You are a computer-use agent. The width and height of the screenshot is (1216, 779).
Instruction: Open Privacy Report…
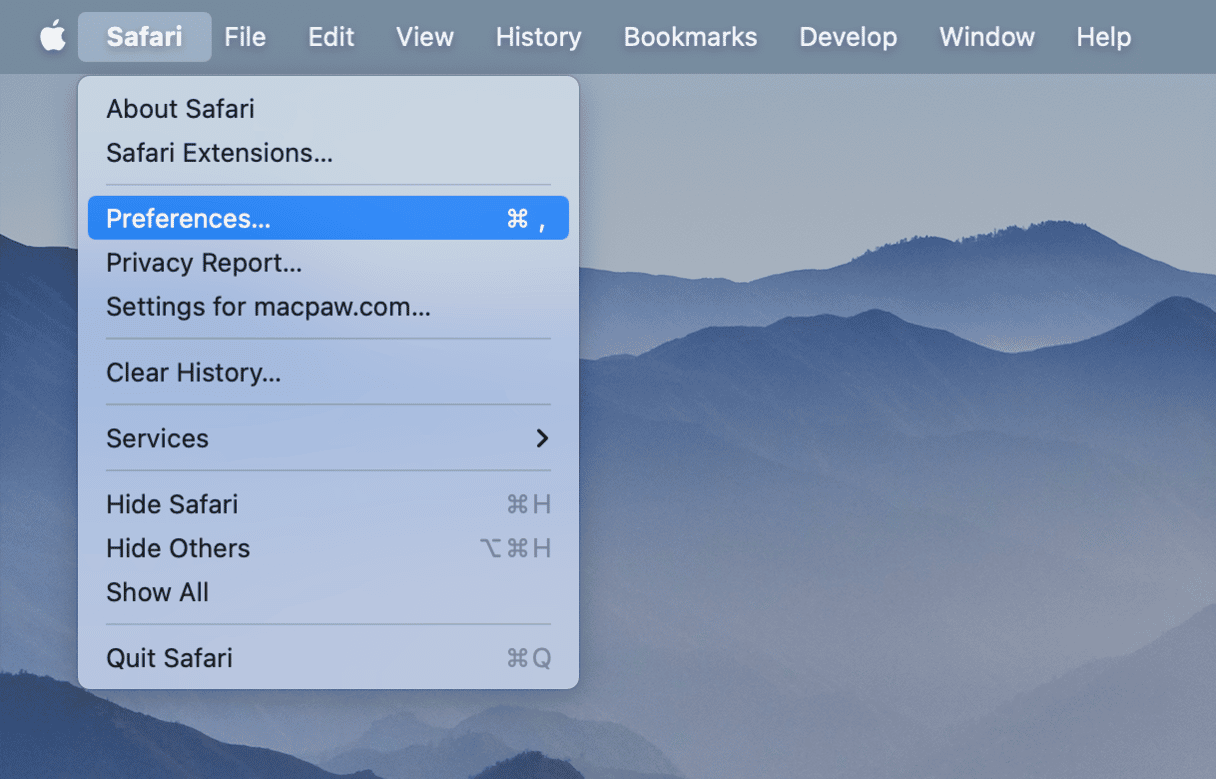click(x=204, y=263)
